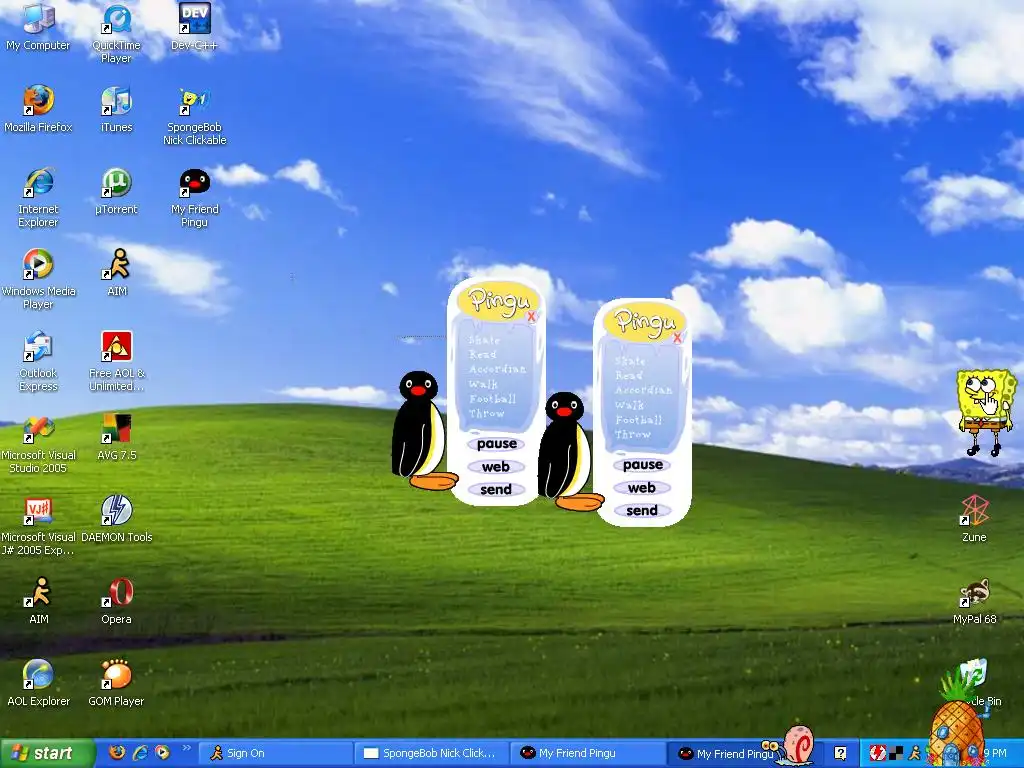Open the Windows start menu
This screenshot has width=1024, height=768.
pyautogui.click(x=47, y=754)
